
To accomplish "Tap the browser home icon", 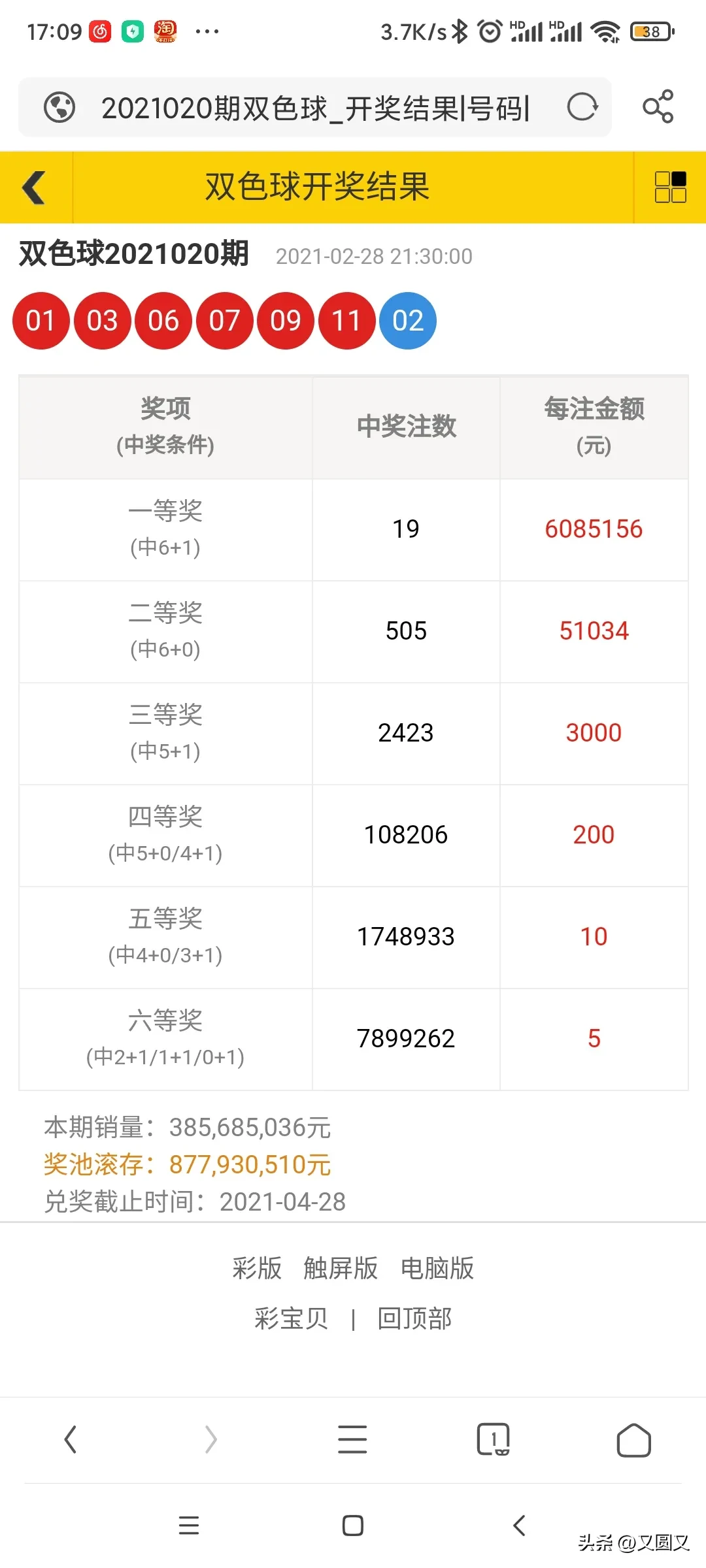I will pos(633,1440).
